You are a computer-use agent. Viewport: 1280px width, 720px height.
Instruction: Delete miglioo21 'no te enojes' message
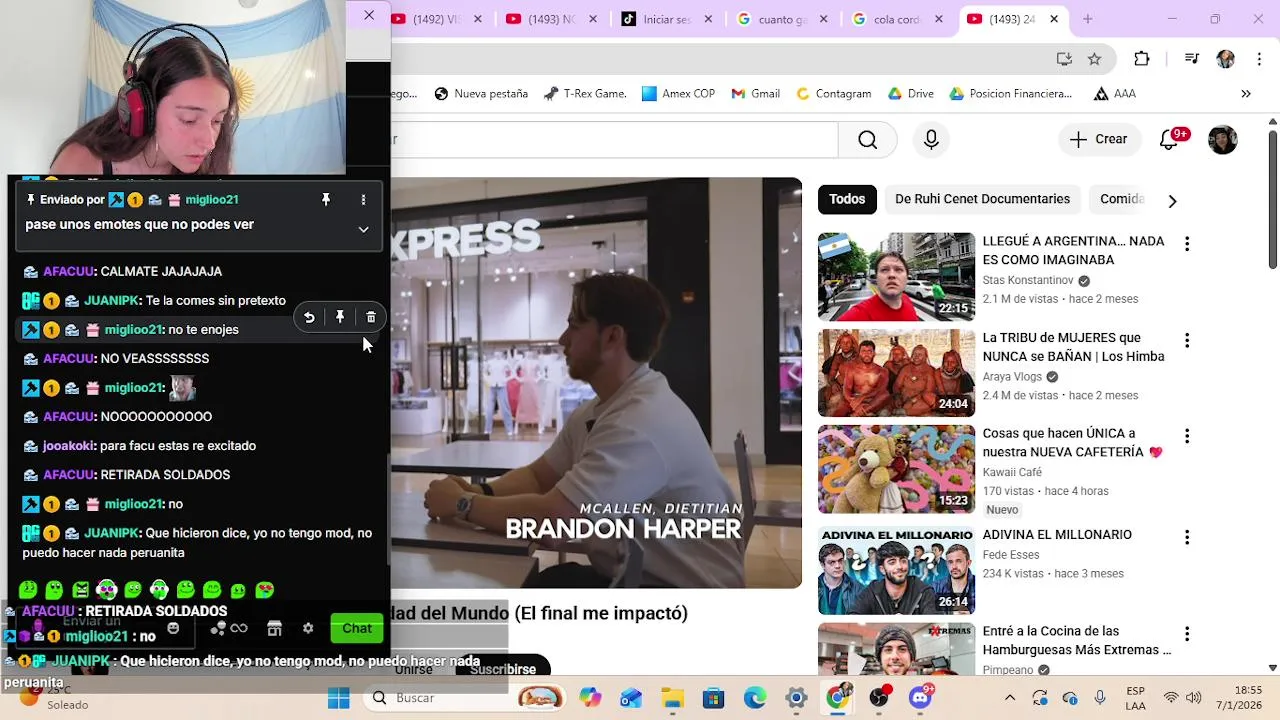[371, 317]
